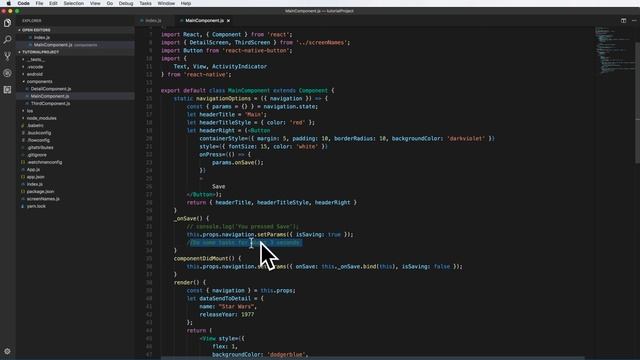Open App.js in the file tree
The image size is (640, 360).
point(33,170)
